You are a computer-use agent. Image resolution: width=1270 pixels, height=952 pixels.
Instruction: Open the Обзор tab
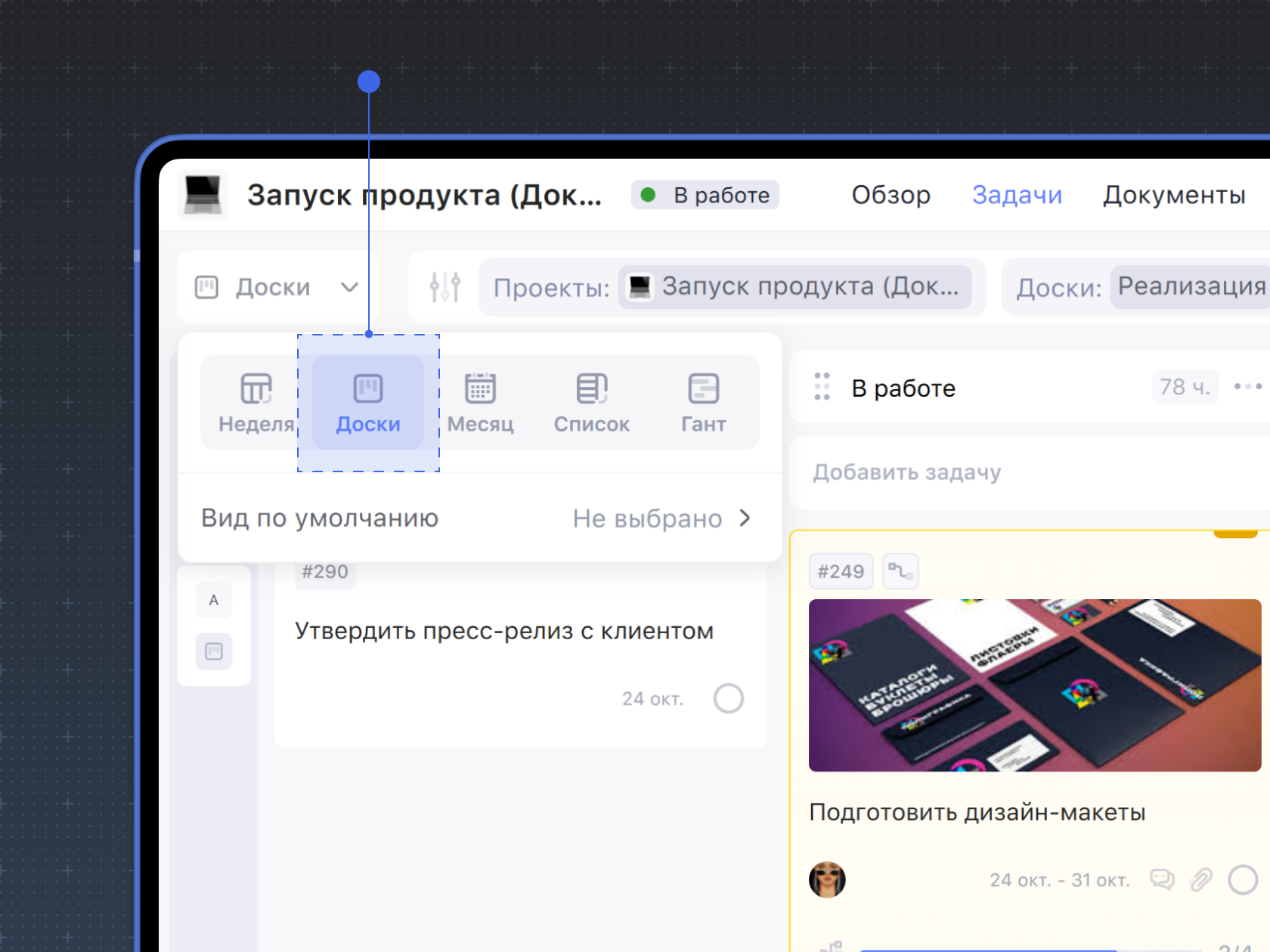891,195
